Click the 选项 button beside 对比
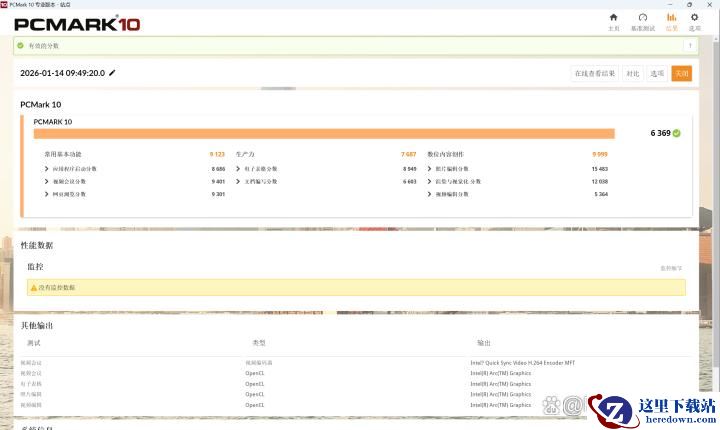Viewport: 720px width, 430px height. [657, 73]
